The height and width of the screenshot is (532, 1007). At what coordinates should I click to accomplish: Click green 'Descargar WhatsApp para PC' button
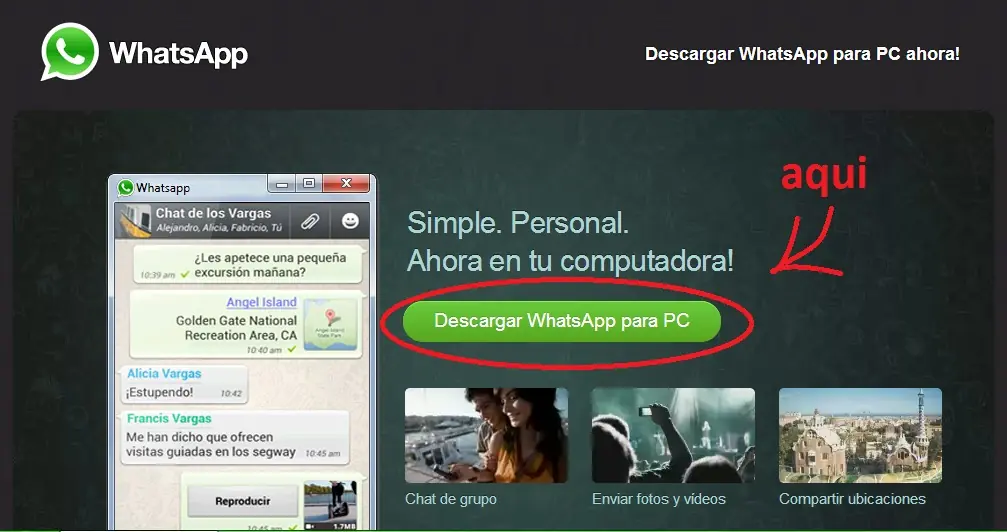click(x=562, y=321)
